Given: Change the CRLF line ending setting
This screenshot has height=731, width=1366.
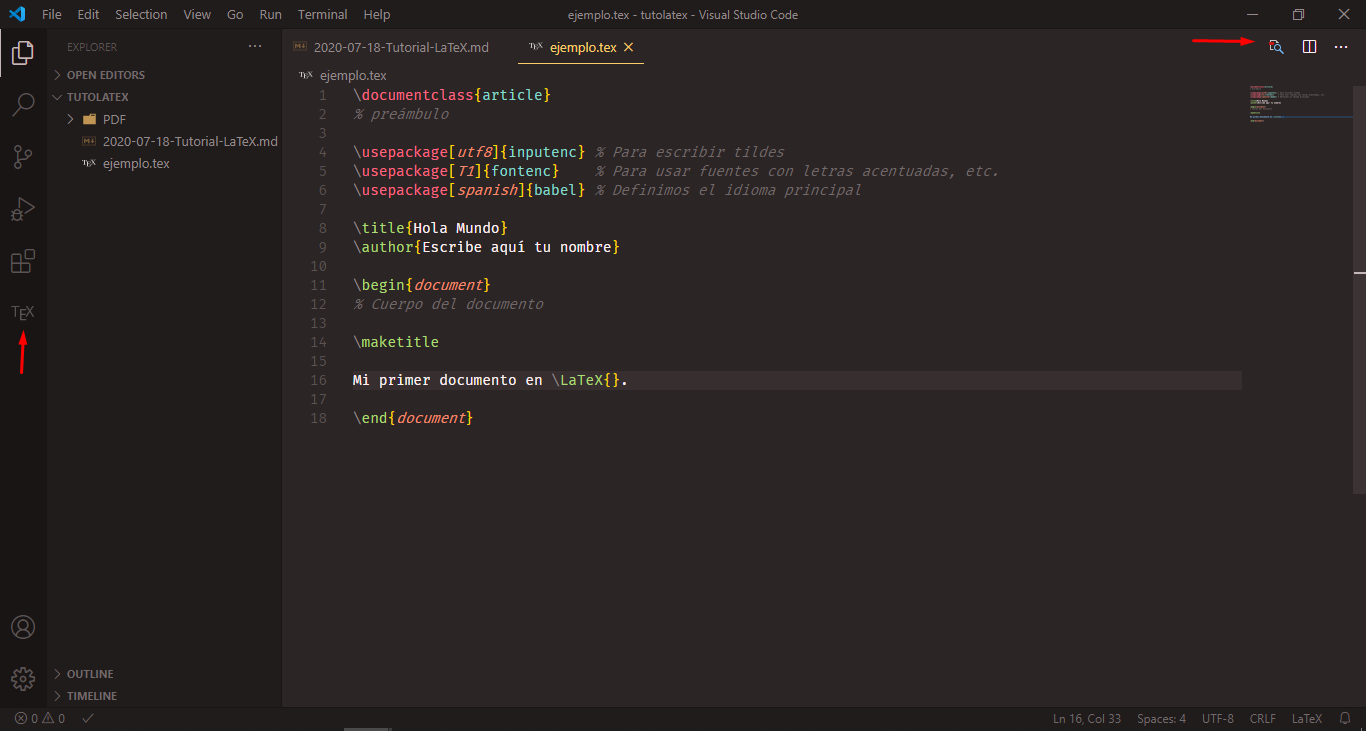Looking at the screenshot, I should click(x=1262, y=718).
